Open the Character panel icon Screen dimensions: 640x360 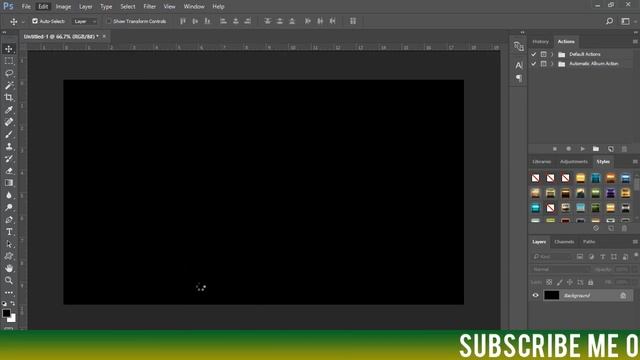tap(519, 65)
